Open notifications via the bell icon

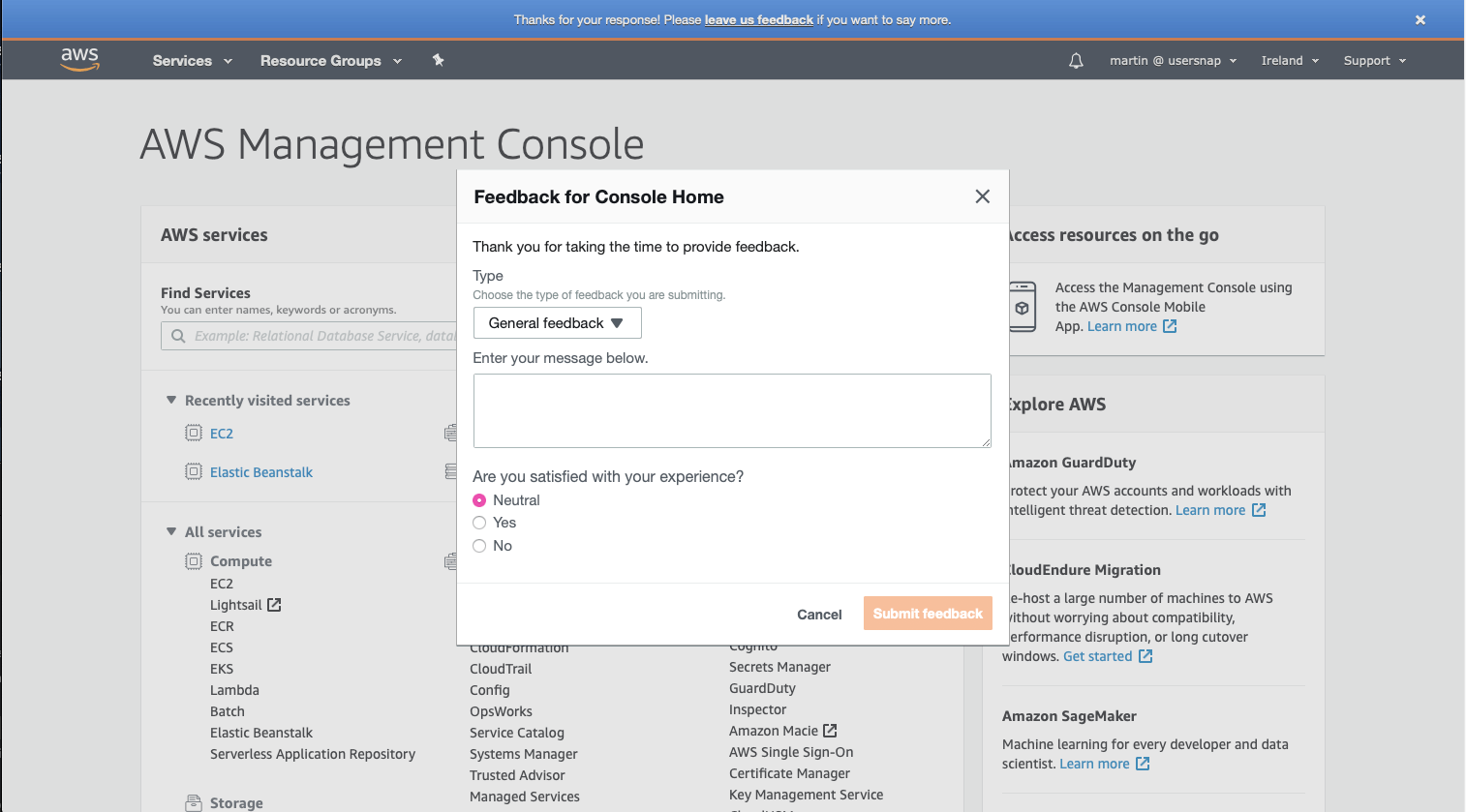[x=1076, y=61]
